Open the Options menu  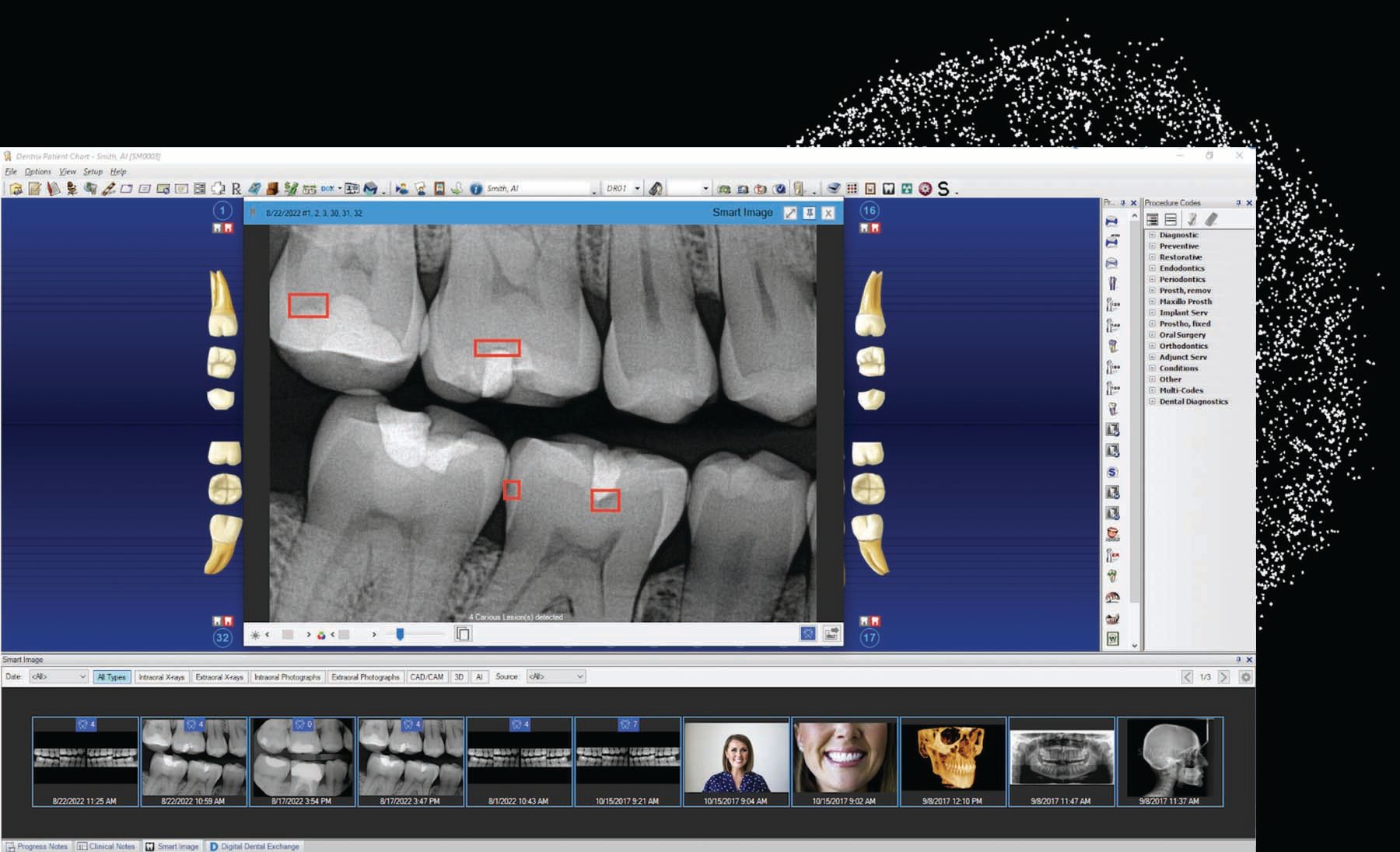point(37,172)
